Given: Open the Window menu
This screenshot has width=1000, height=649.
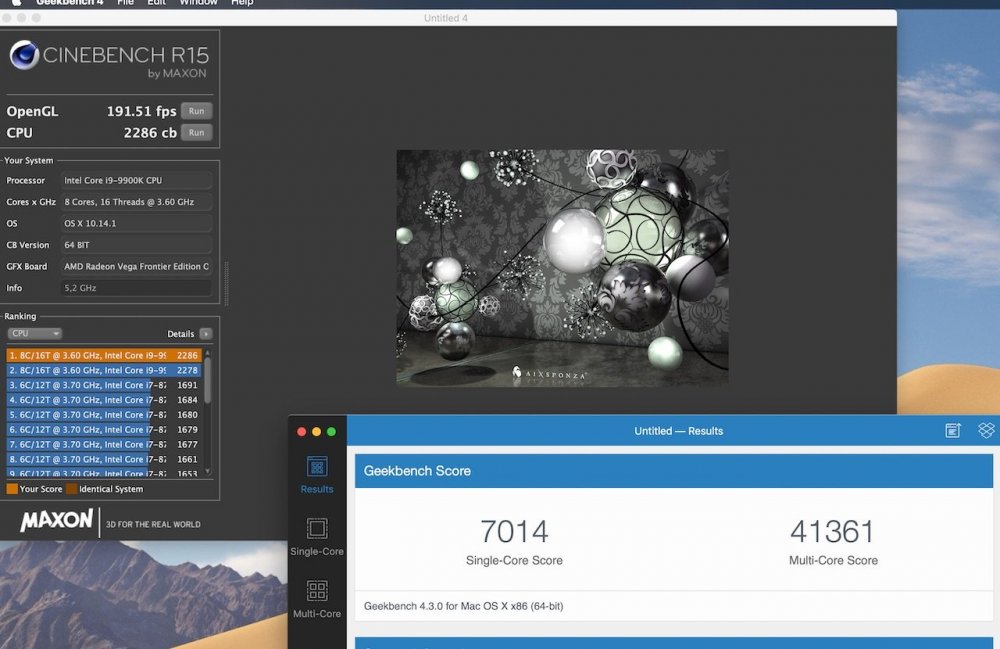Looking at the screenshot, I should (x=198, y=3).
